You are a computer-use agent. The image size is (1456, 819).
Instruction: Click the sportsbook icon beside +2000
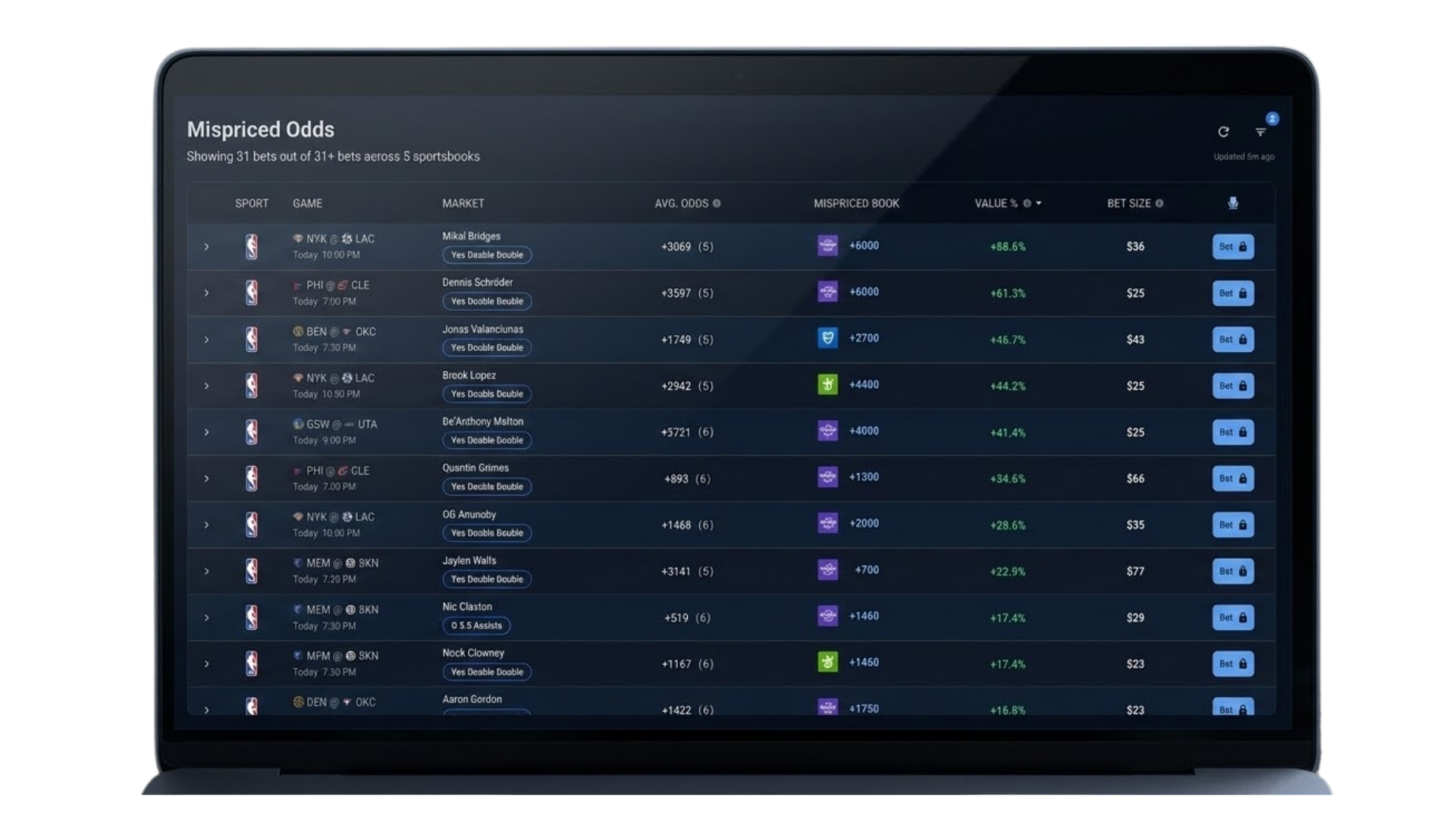(827, 523)
